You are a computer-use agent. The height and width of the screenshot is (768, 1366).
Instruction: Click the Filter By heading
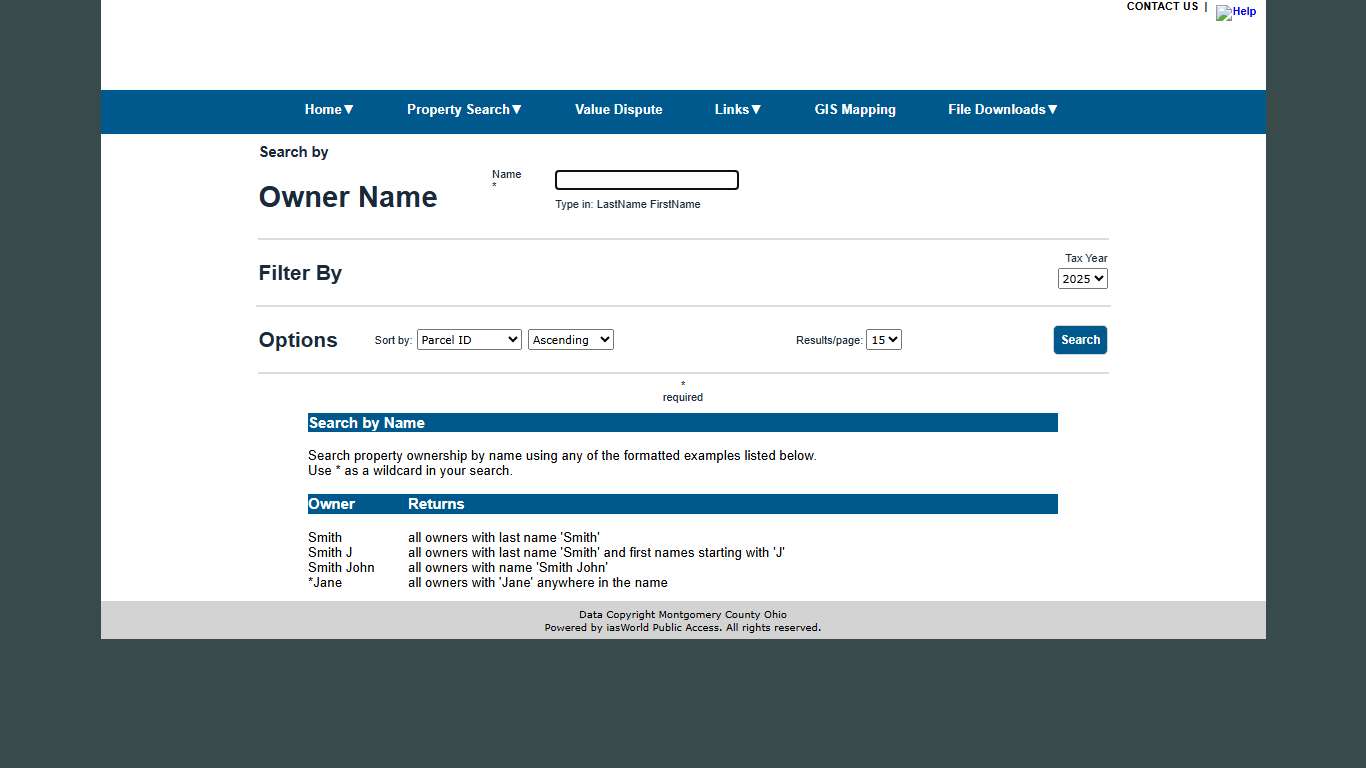[x=299, y=272]
